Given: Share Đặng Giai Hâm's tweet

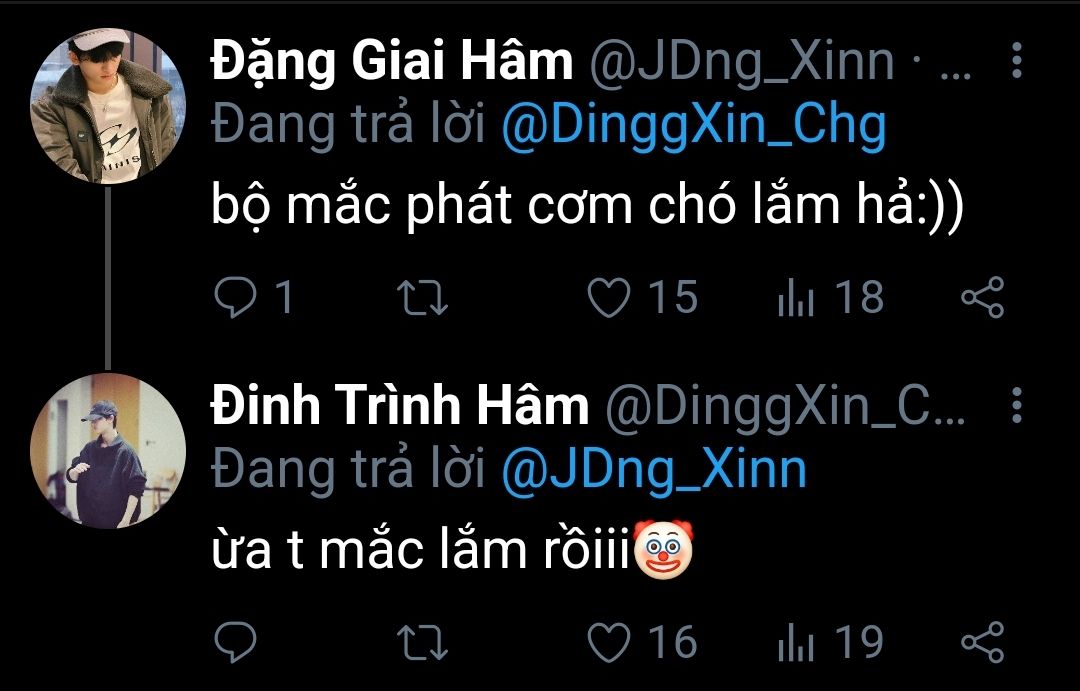Looking at the screenshot, I should point(981,298).
